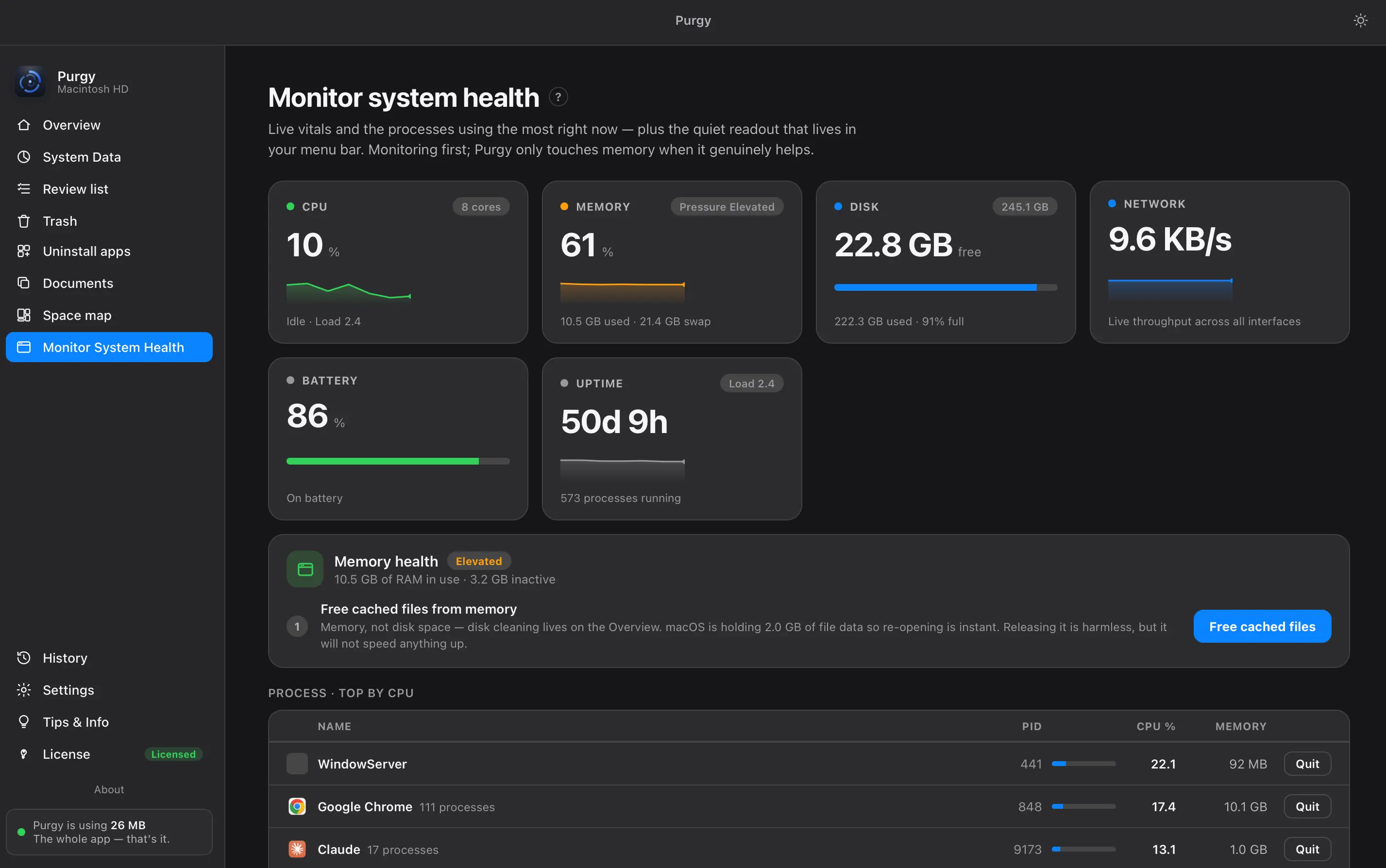Click the Claude CPU usage bar
This screenshot has width=1386, height=868.
(1083, 849)
